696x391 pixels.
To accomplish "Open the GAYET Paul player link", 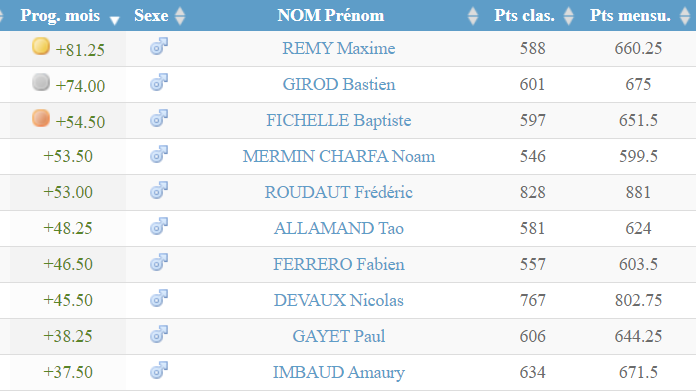I will pyautogui.click(x=339, y=336).
